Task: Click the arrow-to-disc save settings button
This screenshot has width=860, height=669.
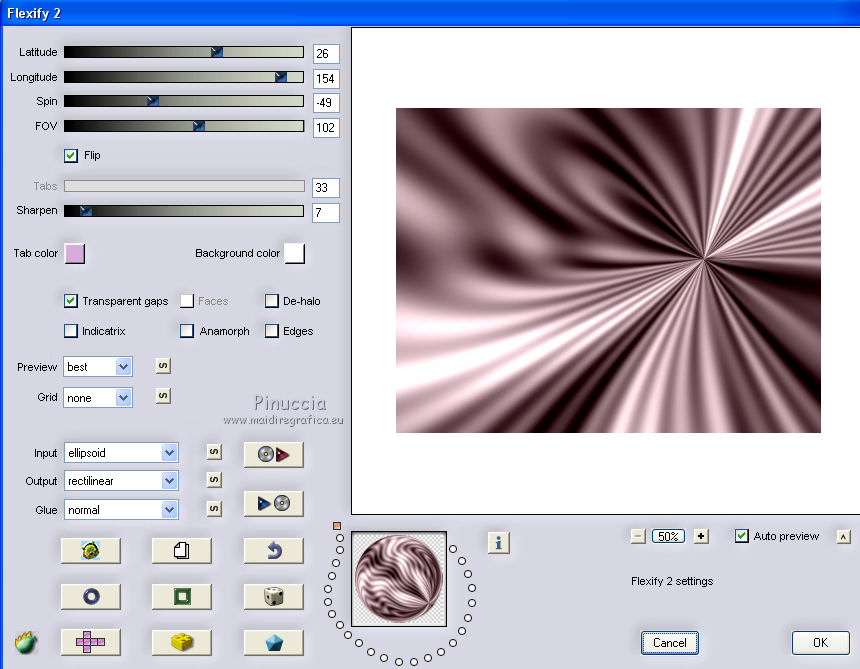Action: pyautogui.click(x=273, y=503)
